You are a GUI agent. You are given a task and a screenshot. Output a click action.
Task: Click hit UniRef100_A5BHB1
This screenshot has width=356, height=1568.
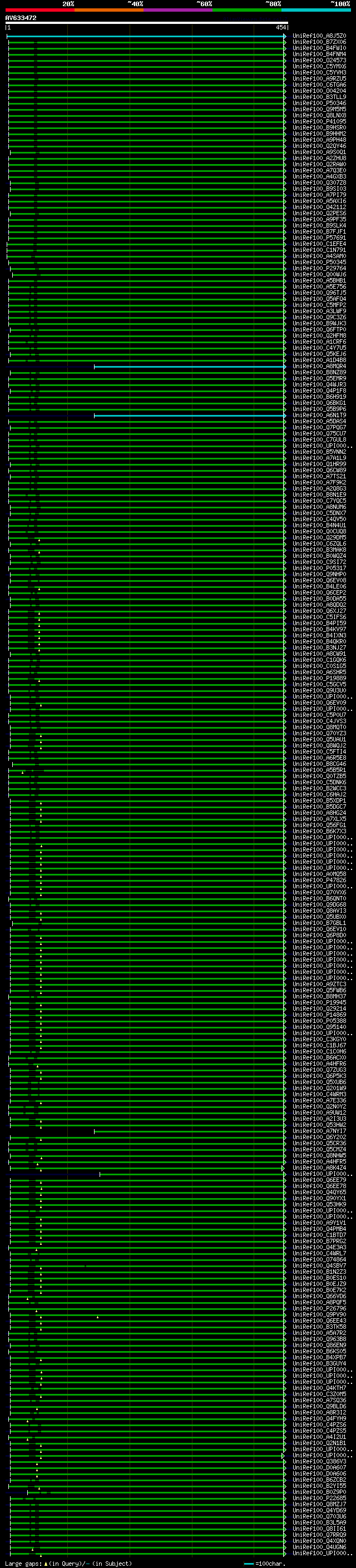pos(319,280)
